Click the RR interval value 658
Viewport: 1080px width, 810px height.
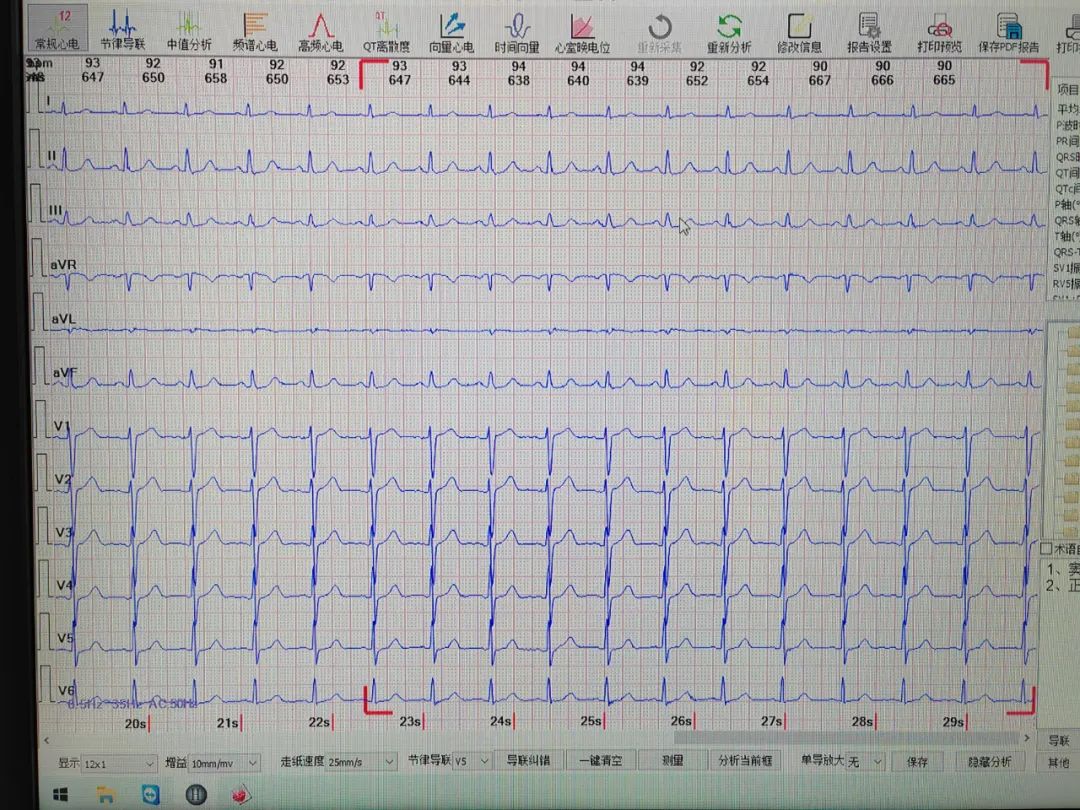pos(216,78)
